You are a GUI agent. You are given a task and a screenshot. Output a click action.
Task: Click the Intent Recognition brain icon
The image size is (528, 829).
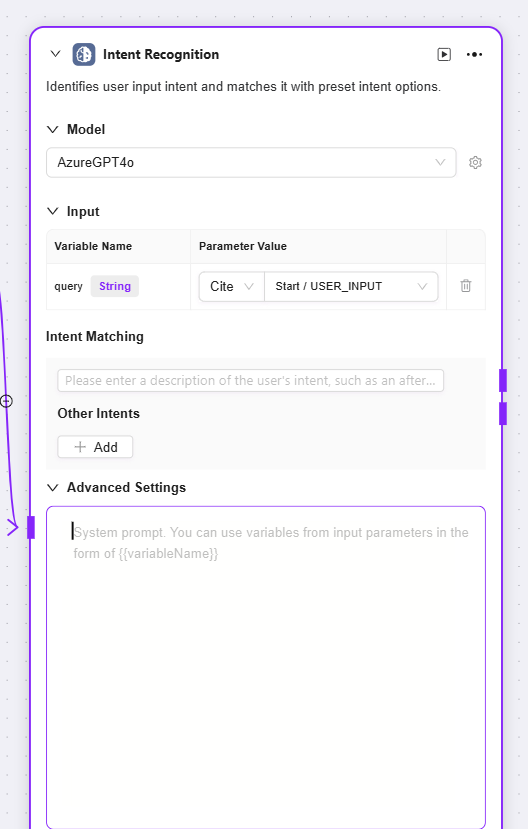(84, 54)
